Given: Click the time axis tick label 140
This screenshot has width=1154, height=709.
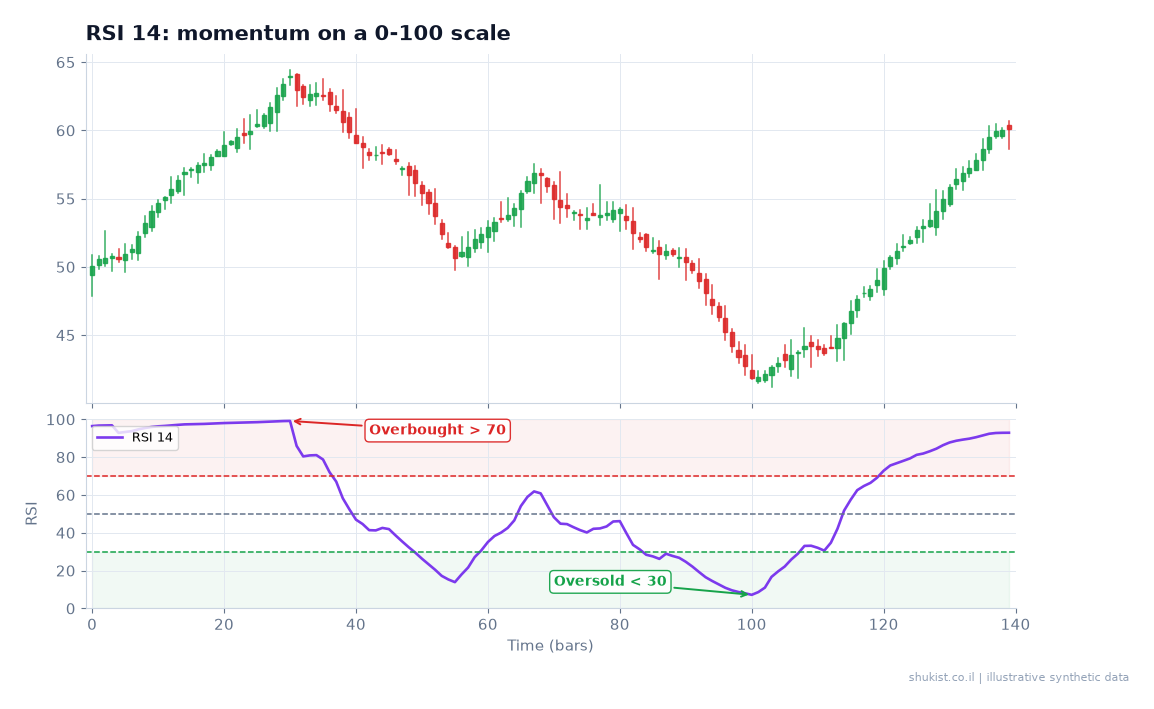Looking at the screenshot, I should pos(1016,625).
